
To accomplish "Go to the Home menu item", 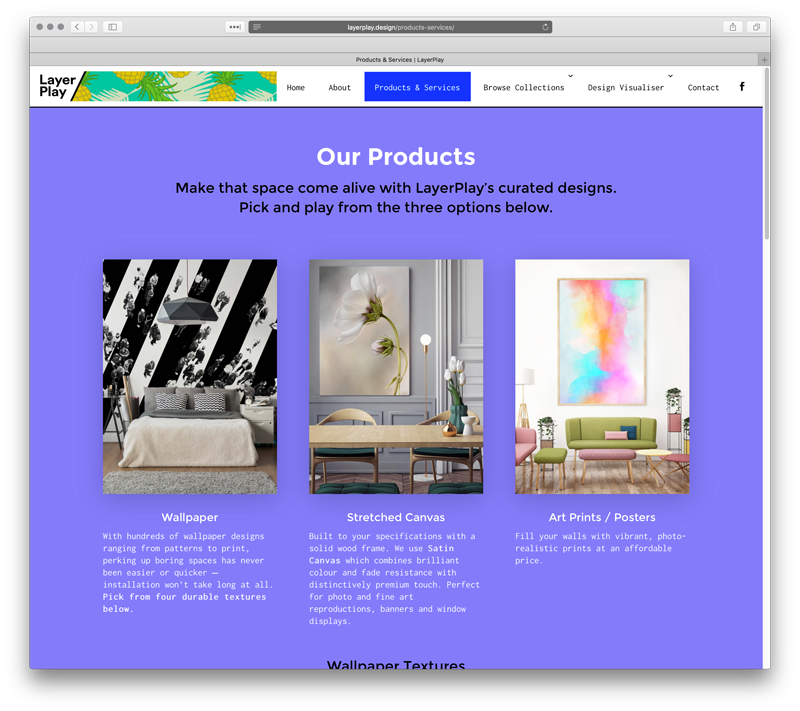I will point(295,87).
